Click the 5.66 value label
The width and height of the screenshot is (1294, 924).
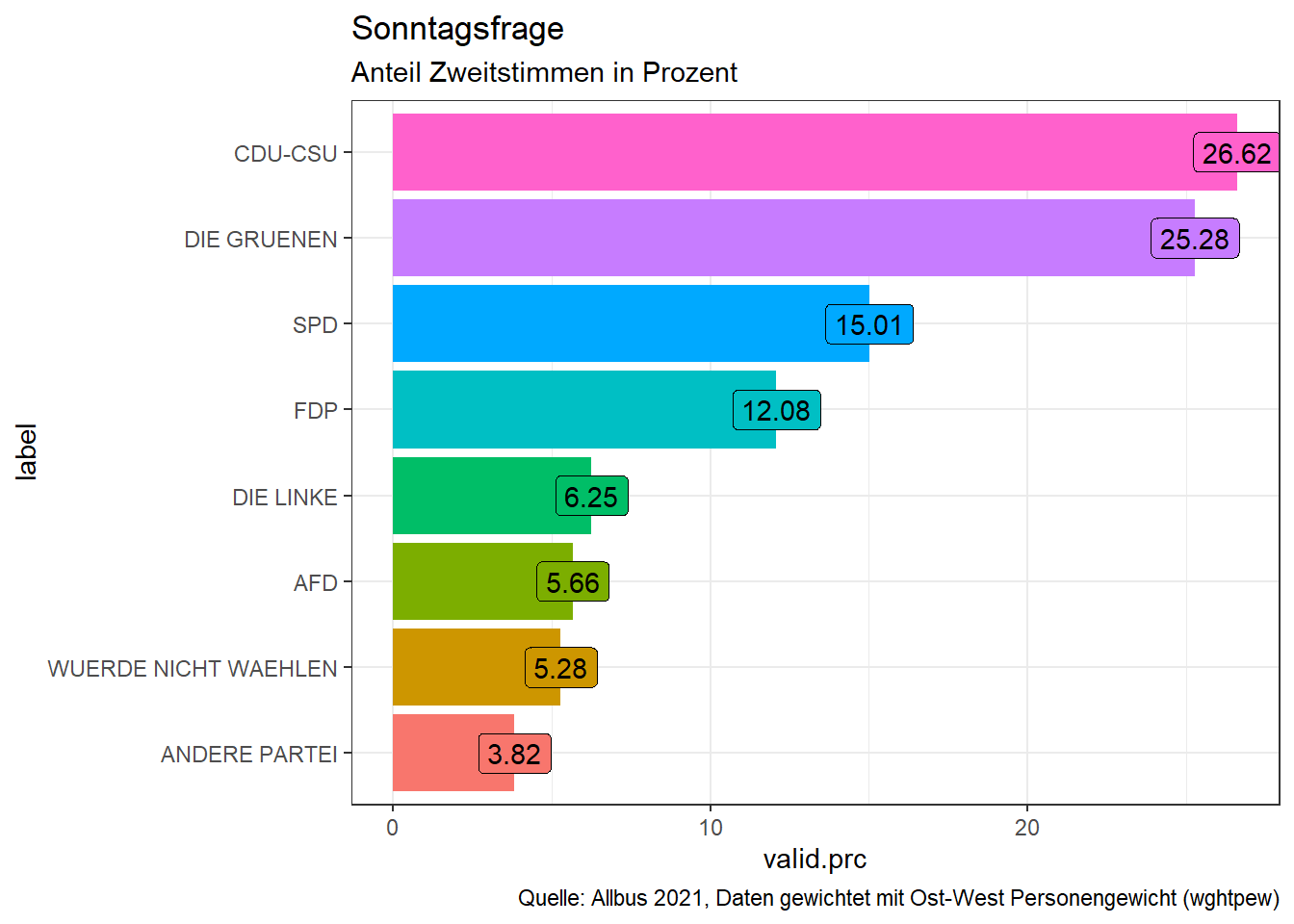573,582
